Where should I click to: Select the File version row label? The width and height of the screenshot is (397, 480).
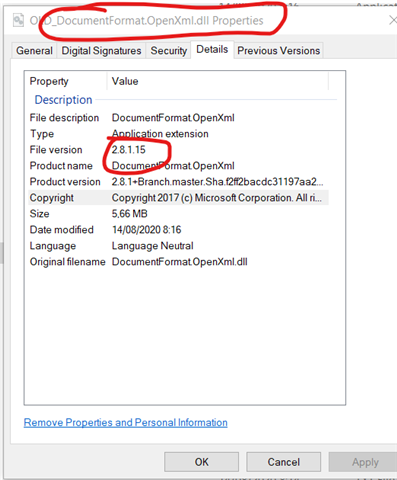[56, 150]
